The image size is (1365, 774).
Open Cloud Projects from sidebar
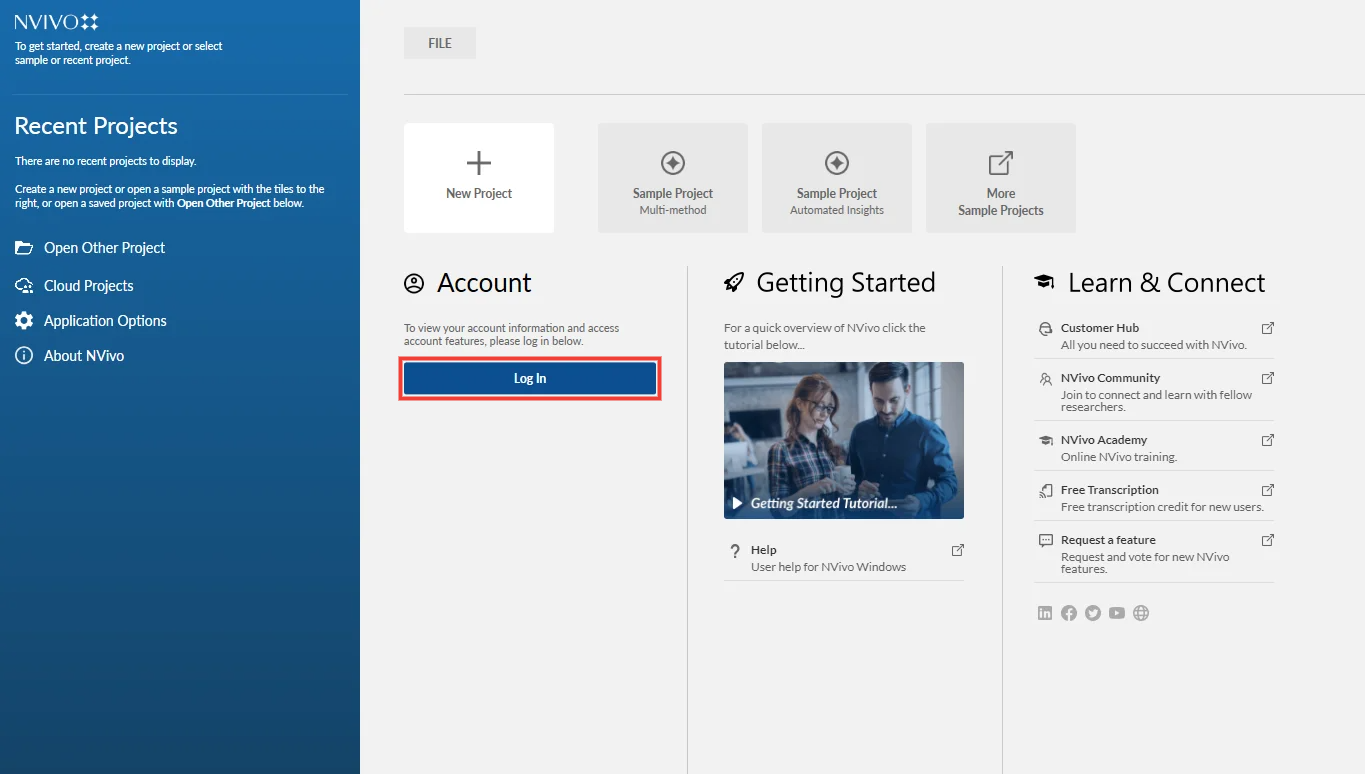[88, 286]
